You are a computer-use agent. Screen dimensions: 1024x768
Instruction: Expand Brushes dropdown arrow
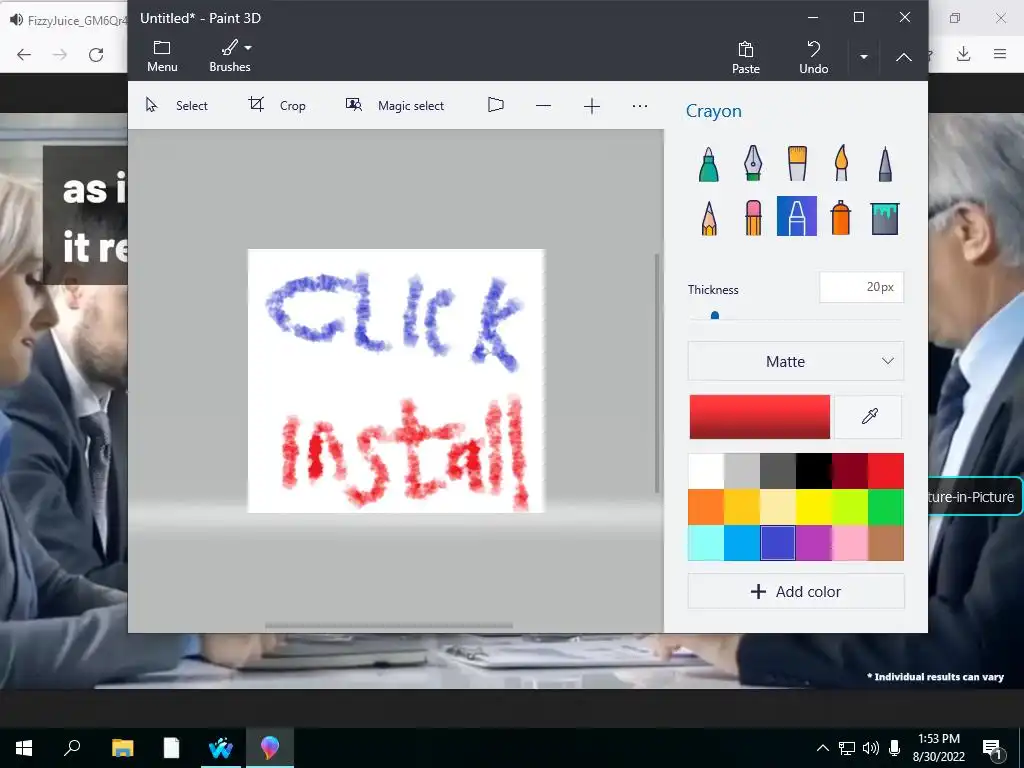click(248, 48)
